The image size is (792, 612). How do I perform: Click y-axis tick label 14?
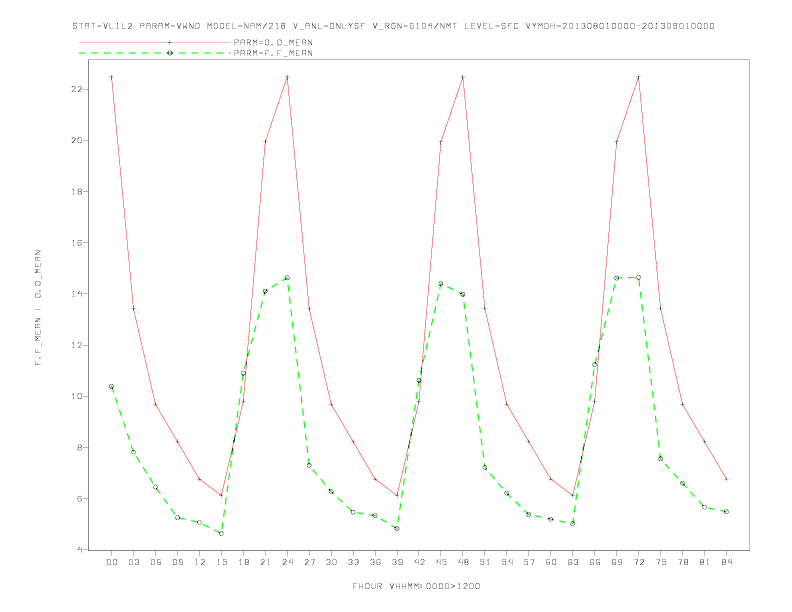77,293
